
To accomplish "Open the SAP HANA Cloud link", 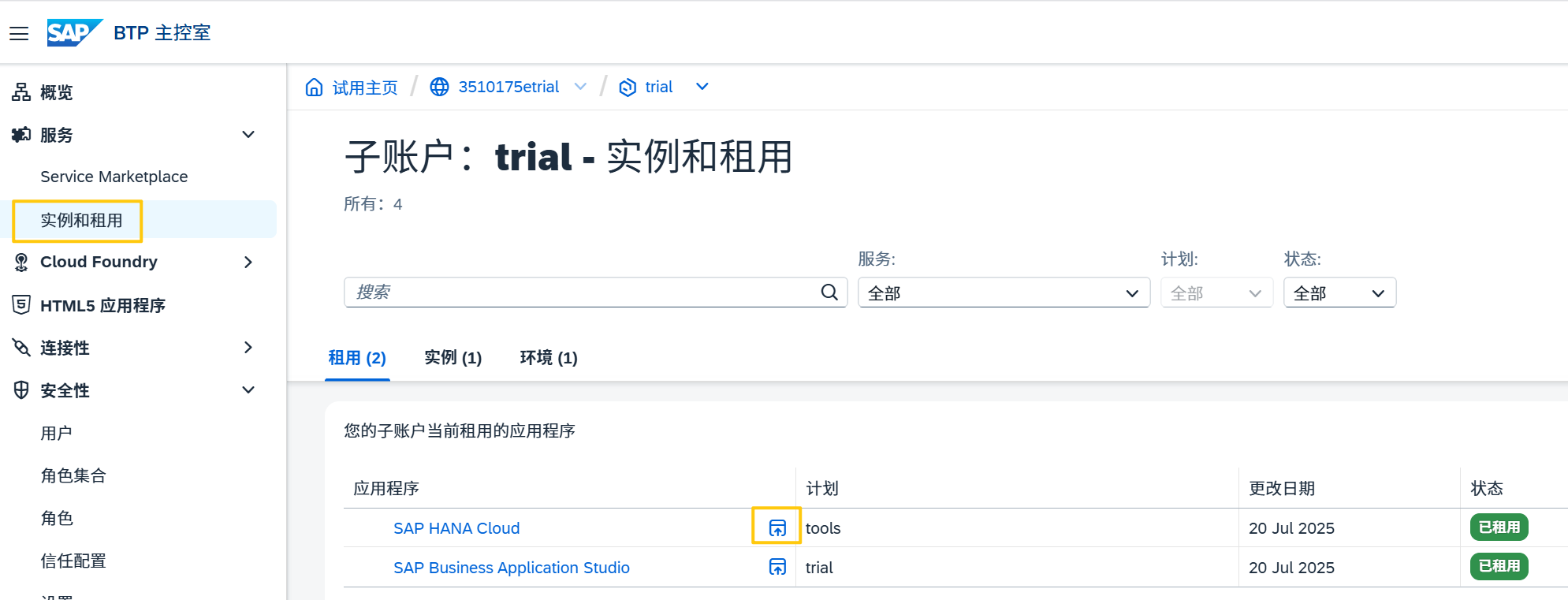I will click(x=456, y=528).
